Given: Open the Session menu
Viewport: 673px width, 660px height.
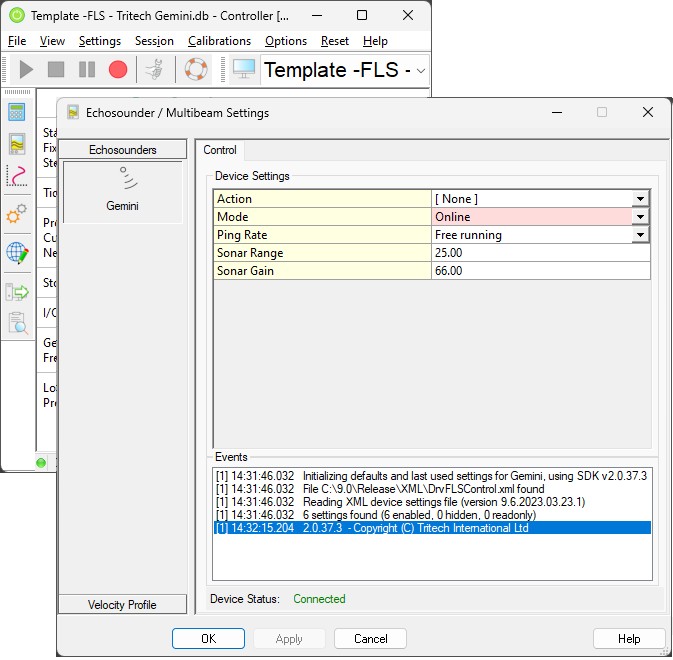Looking at the screenshot, I should (154, 41).
